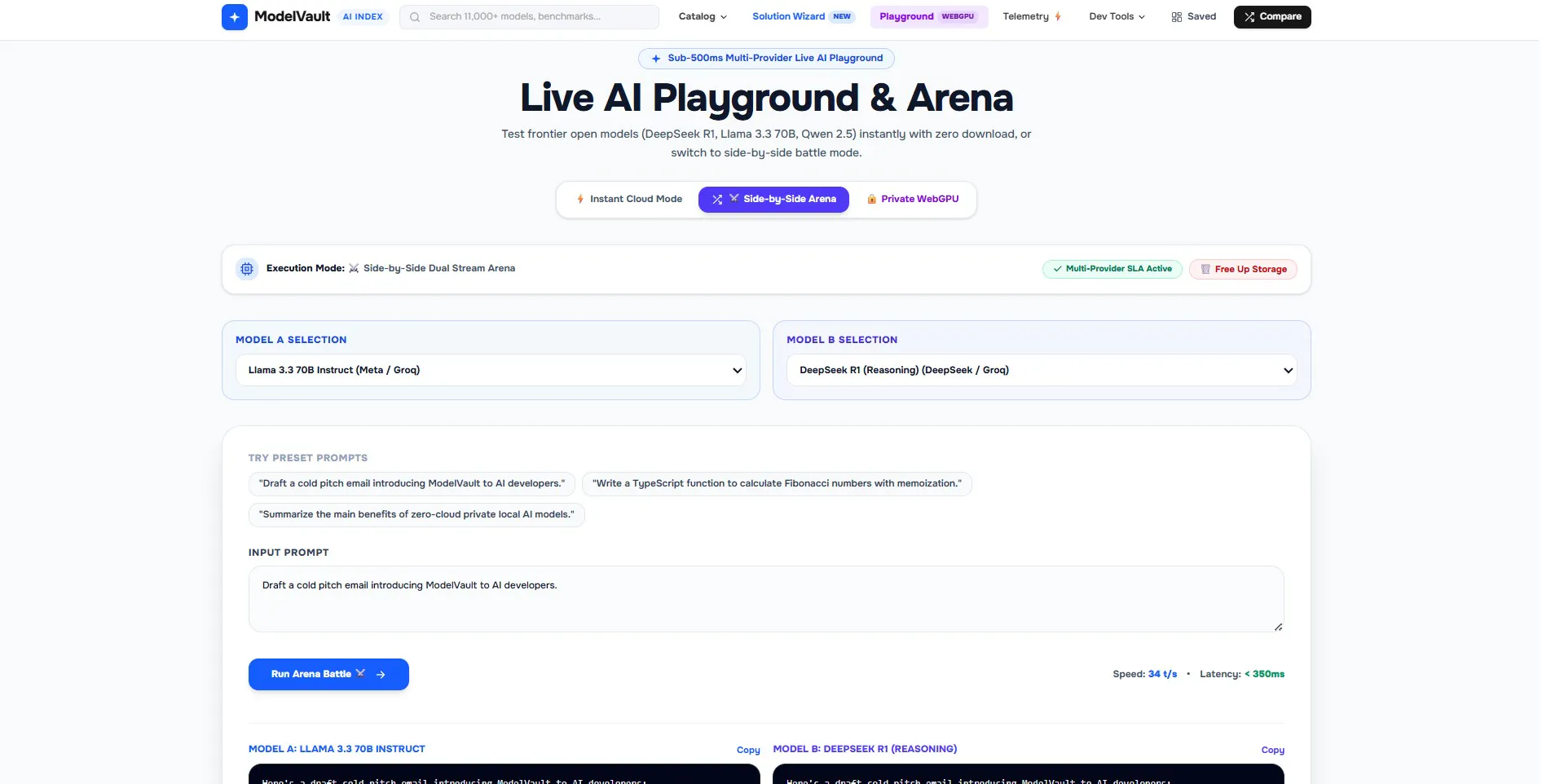The height and width of the screenshot is (784, 1542).
Task: Click the "Latency: < 350ms" readout
Action: pyautogui.click(x=1242, y=674)
